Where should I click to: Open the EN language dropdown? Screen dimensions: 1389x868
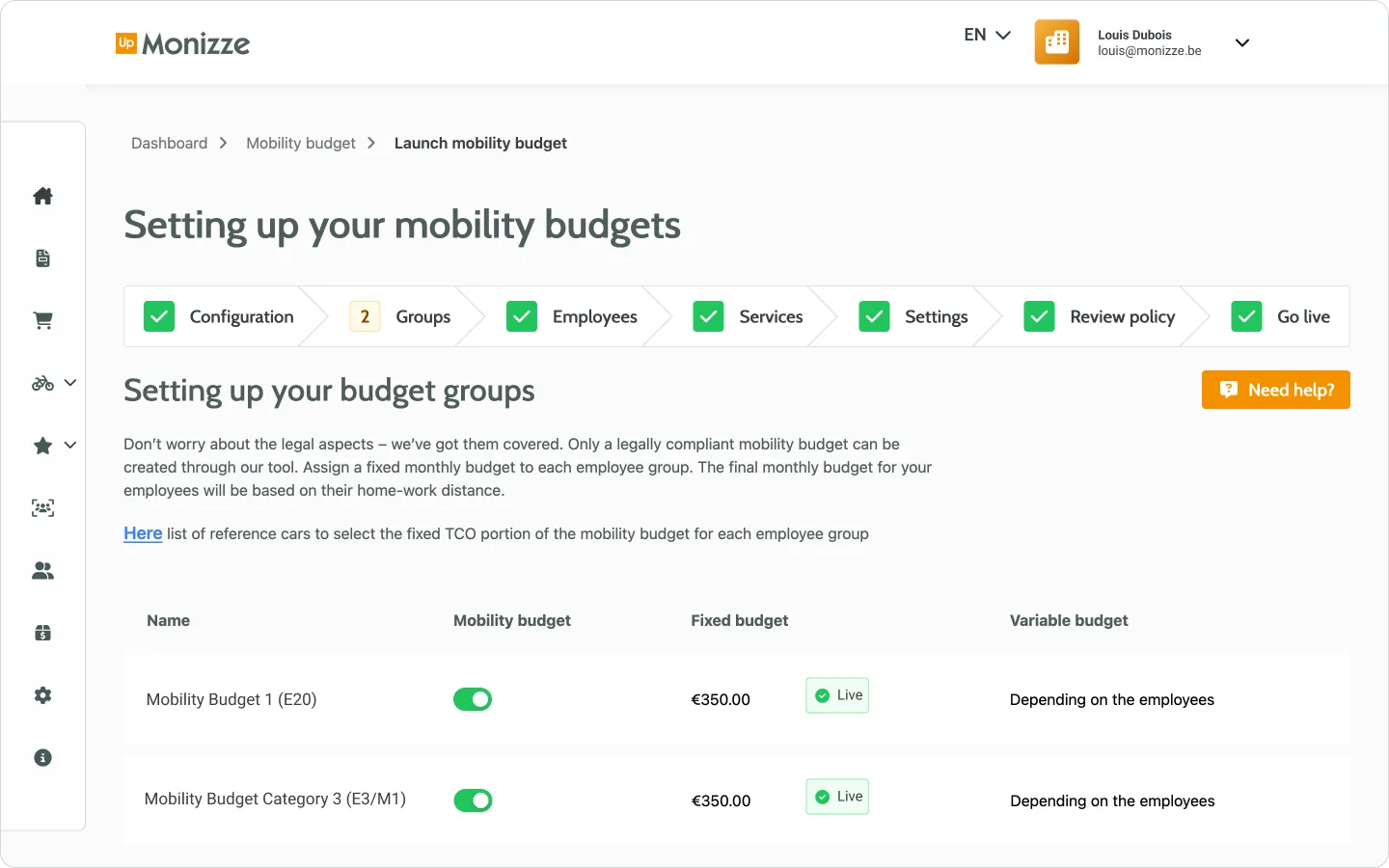986,34
